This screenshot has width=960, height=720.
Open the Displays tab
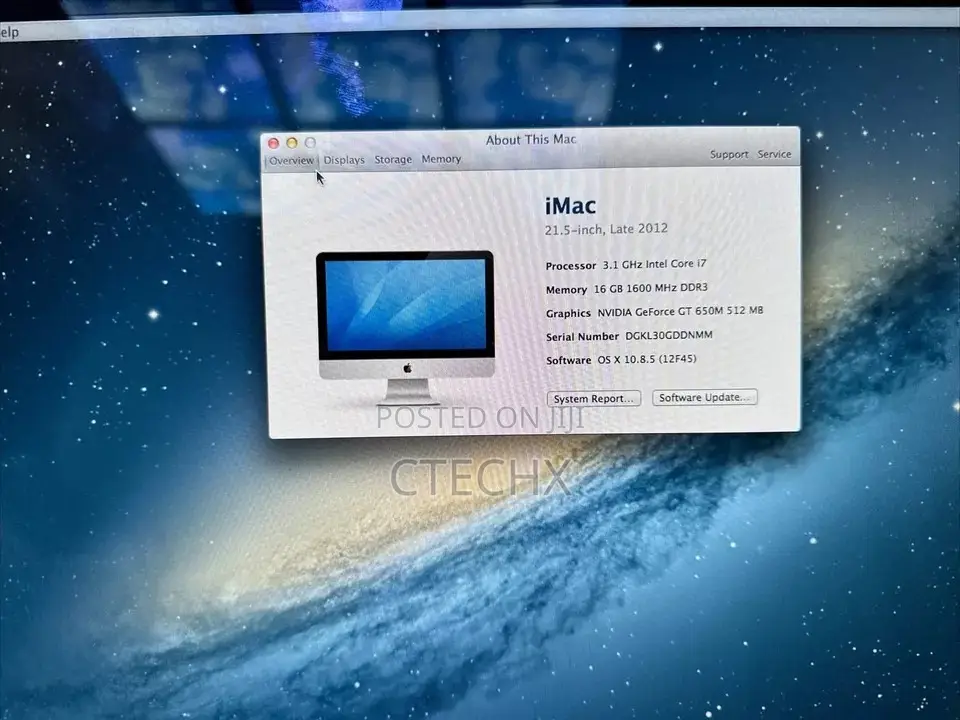pos(344,160)
